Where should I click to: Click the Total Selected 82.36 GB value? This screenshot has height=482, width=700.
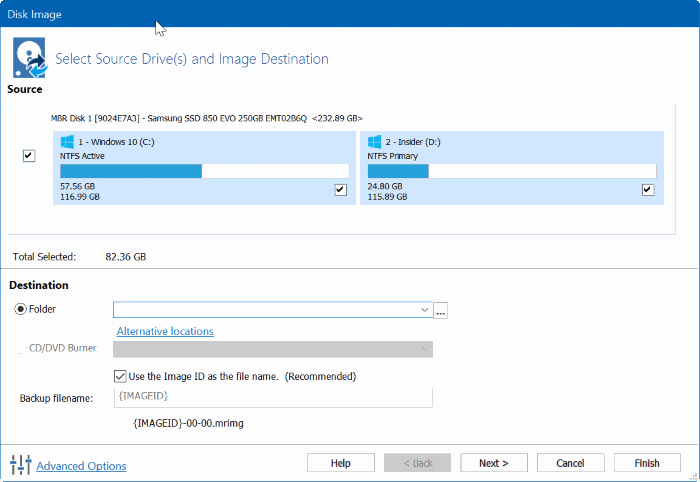tap(126, 257)
